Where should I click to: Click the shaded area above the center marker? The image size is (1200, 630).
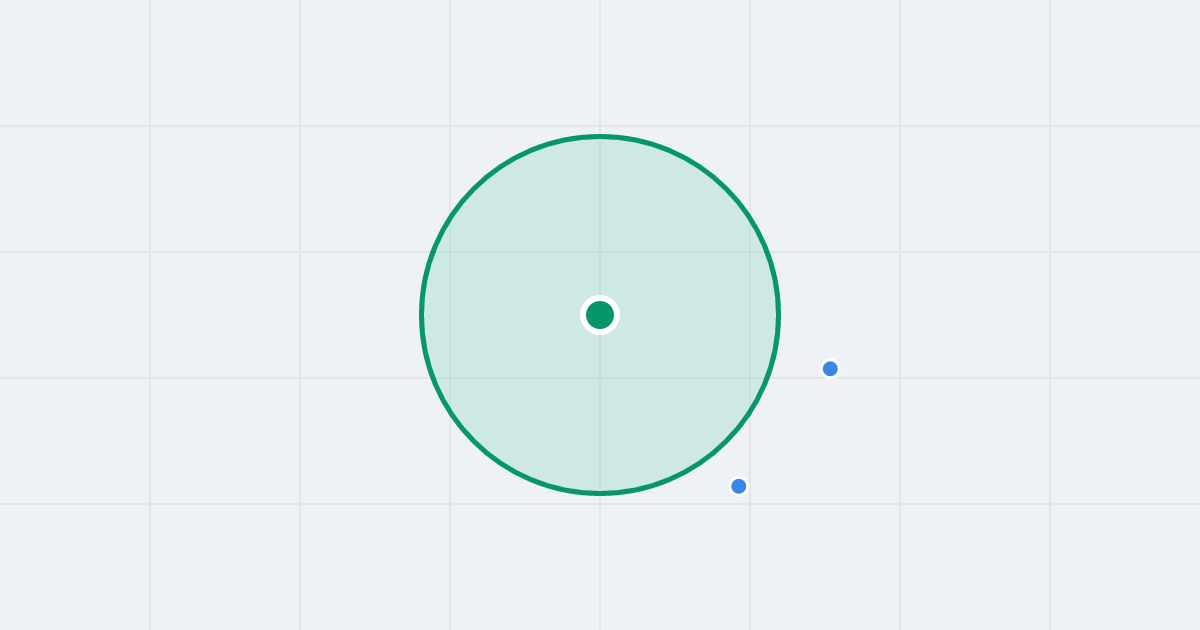point(600,220)
